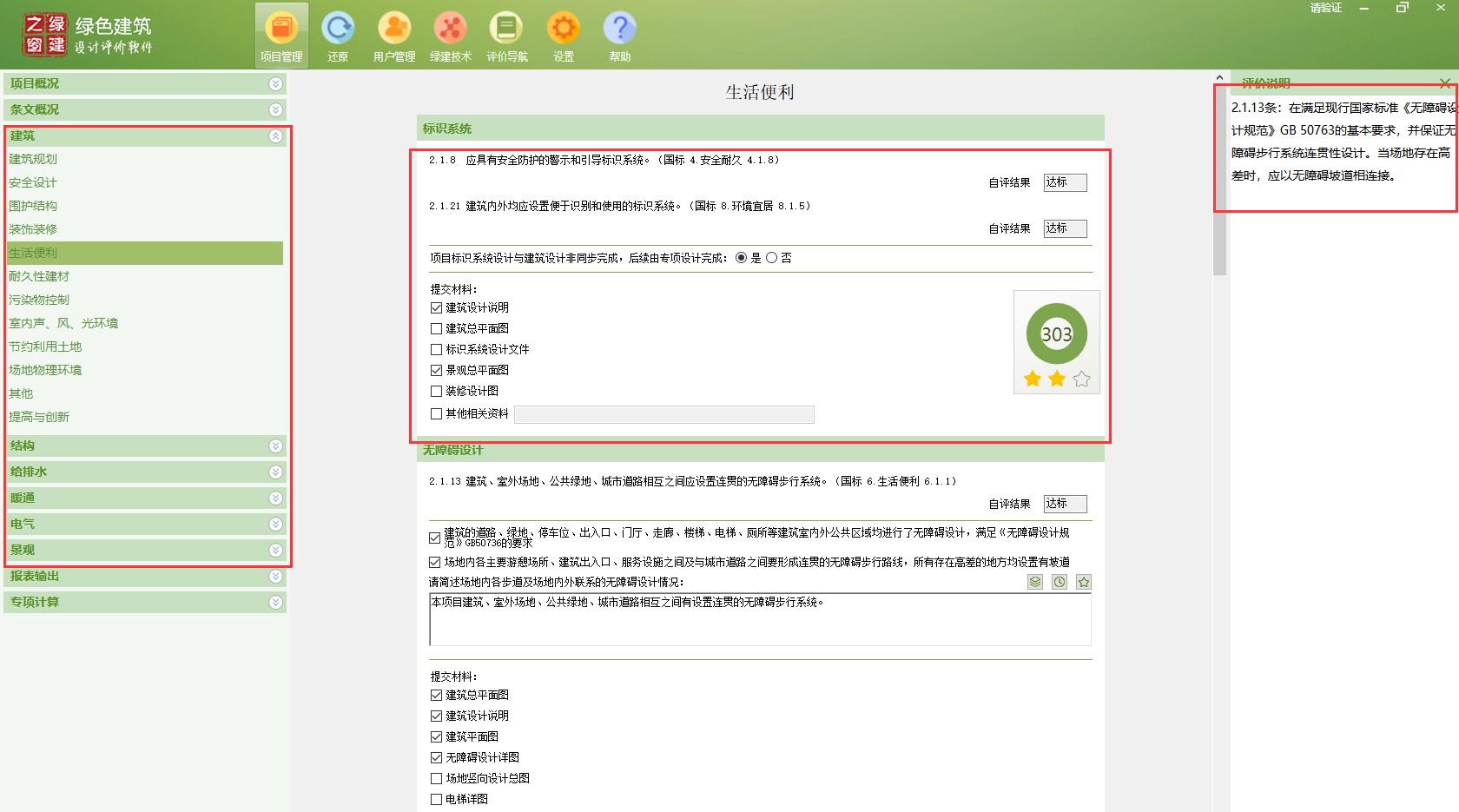Open 耐久性建材 in the sidebar

coord(39,276)
